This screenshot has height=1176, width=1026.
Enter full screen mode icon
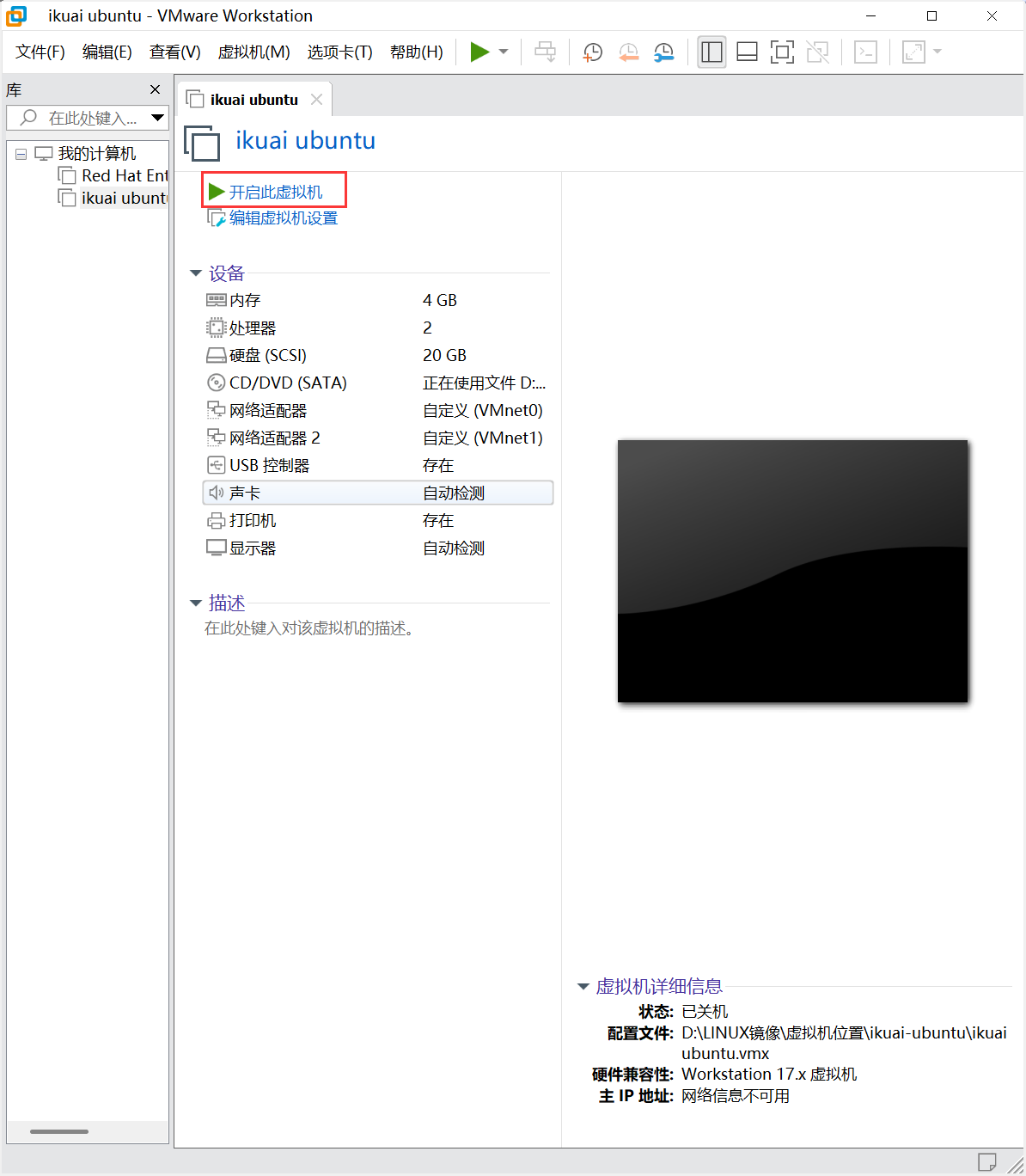782,52
